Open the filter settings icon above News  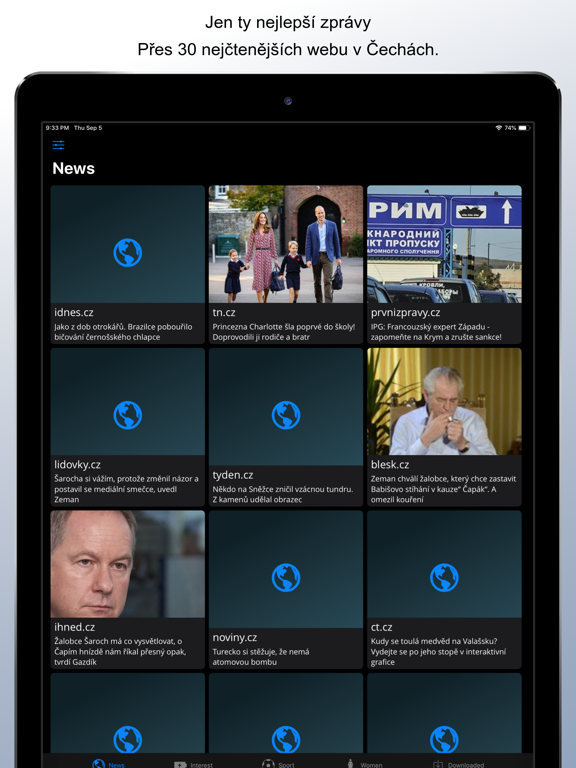click(58, 144)
